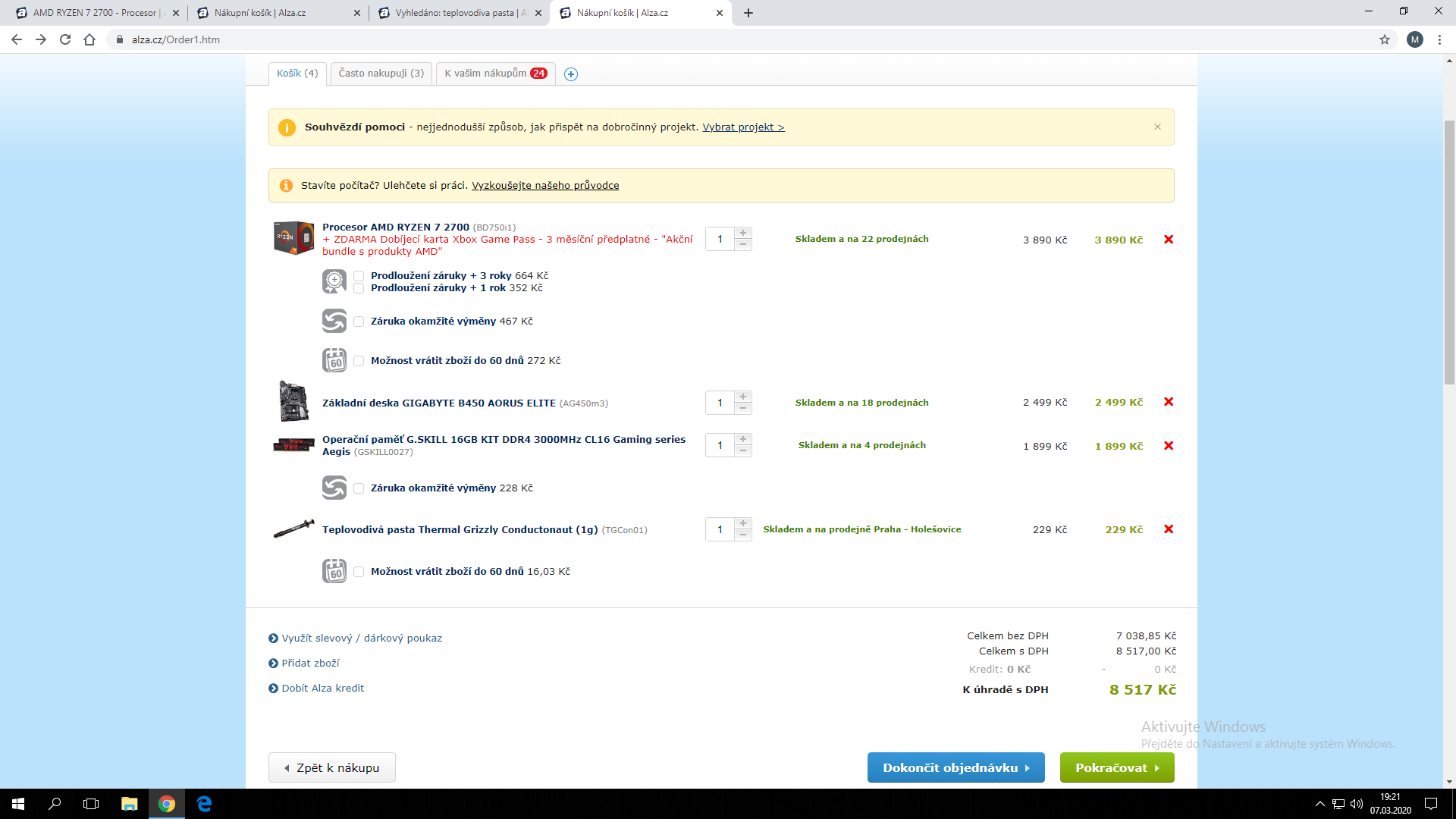The image size is (1456, 819).
Task: Click the extended warranty badge icon
Action: (334, 281)
